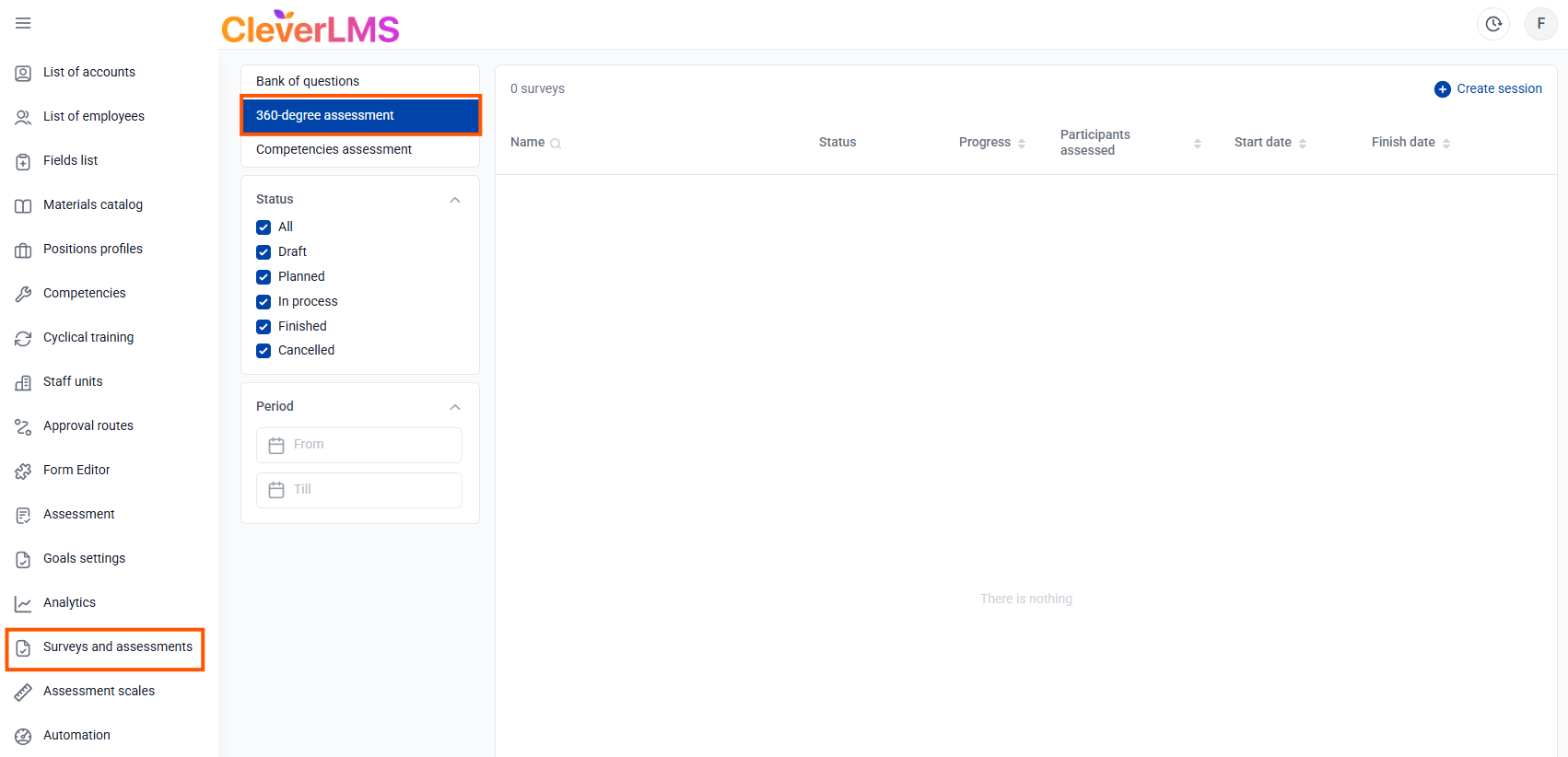Click the List of employees icon
1568x757 pixels.
(x=23, y=117)
